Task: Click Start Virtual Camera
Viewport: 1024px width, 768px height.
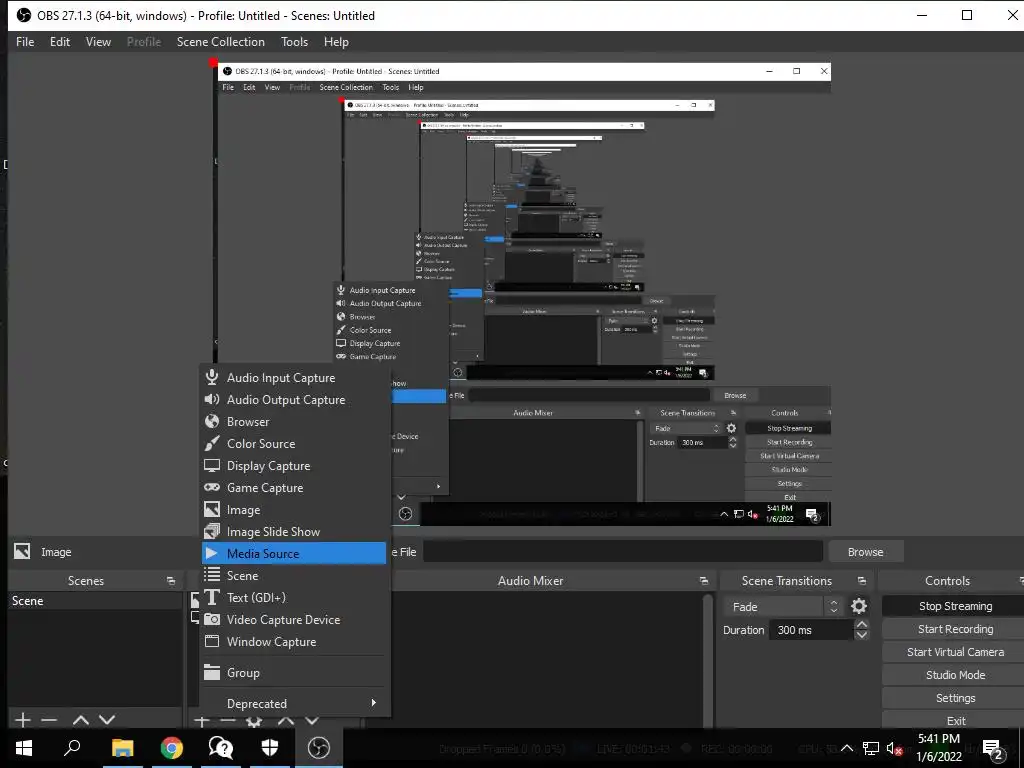Action: [x=955, y=652]
